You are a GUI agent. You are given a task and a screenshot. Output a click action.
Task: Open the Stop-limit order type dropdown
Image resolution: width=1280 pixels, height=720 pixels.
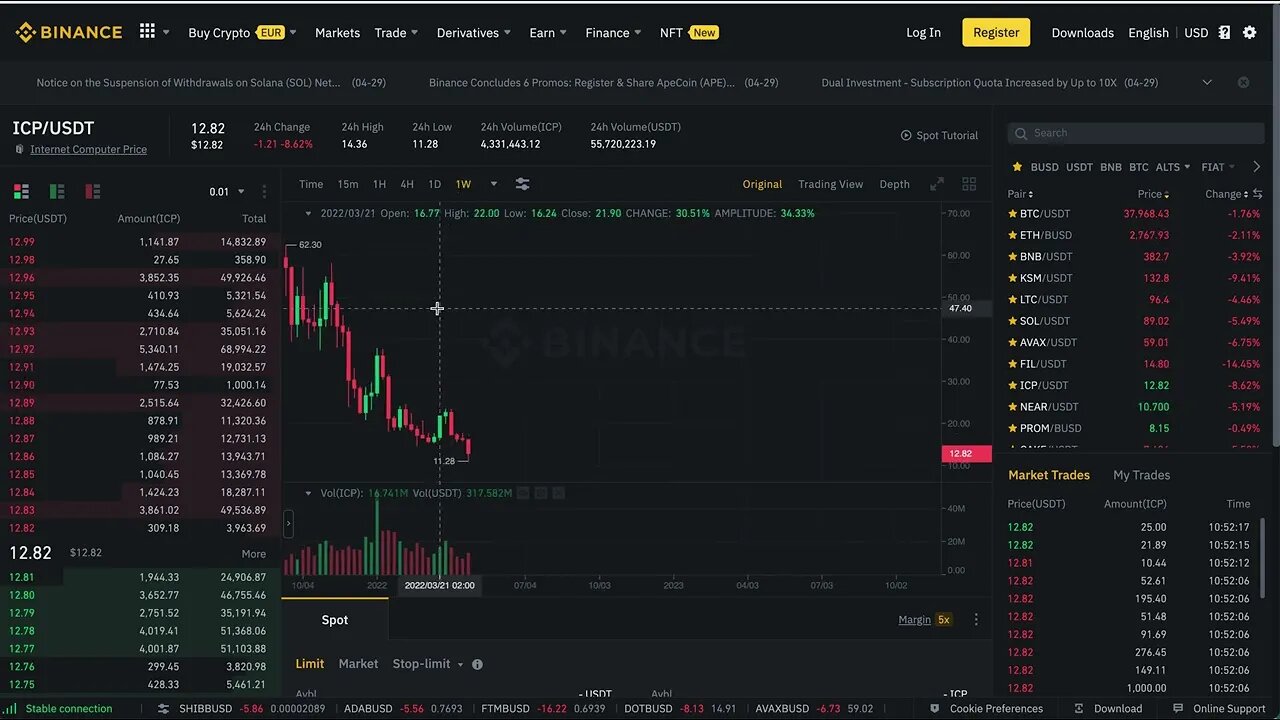click(x=428, y=664)
